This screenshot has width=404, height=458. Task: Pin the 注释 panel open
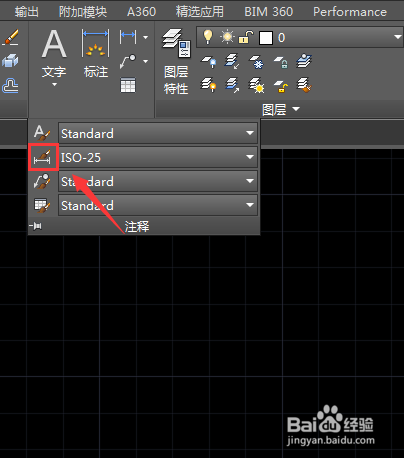(x=35, y=226)
